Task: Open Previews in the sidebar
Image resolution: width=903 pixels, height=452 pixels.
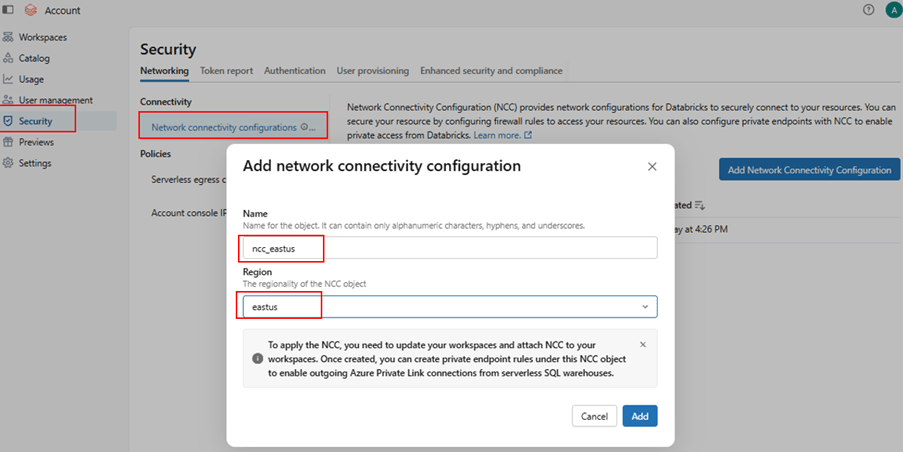Action: click(36, 142)
